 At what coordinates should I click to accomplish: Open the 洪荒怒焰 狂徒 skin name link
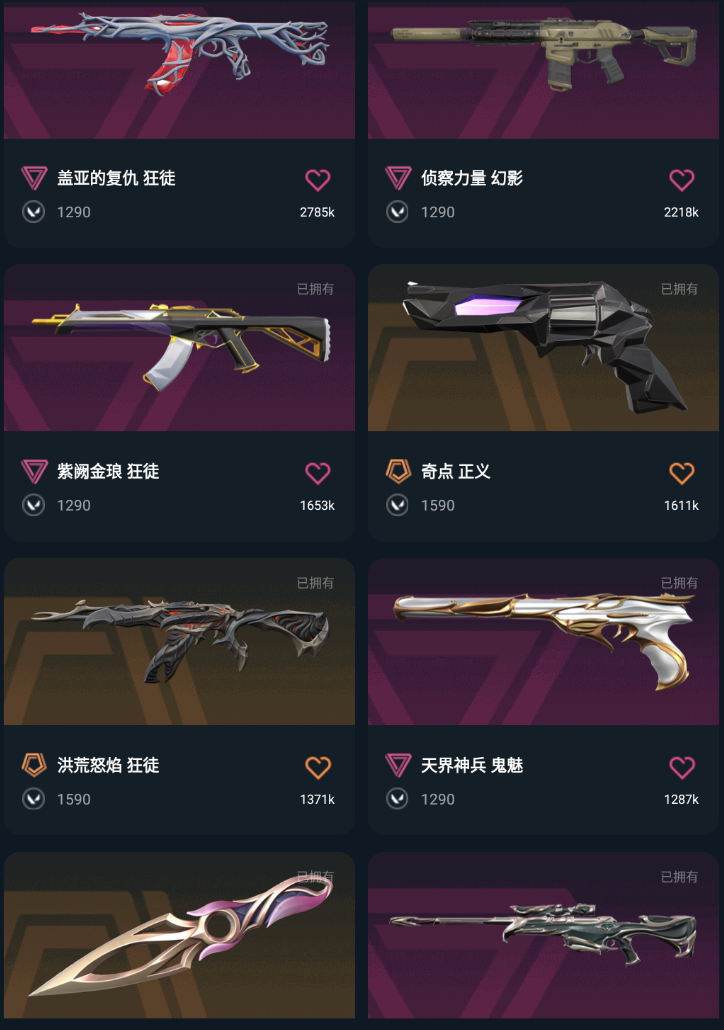pos(108,765)
